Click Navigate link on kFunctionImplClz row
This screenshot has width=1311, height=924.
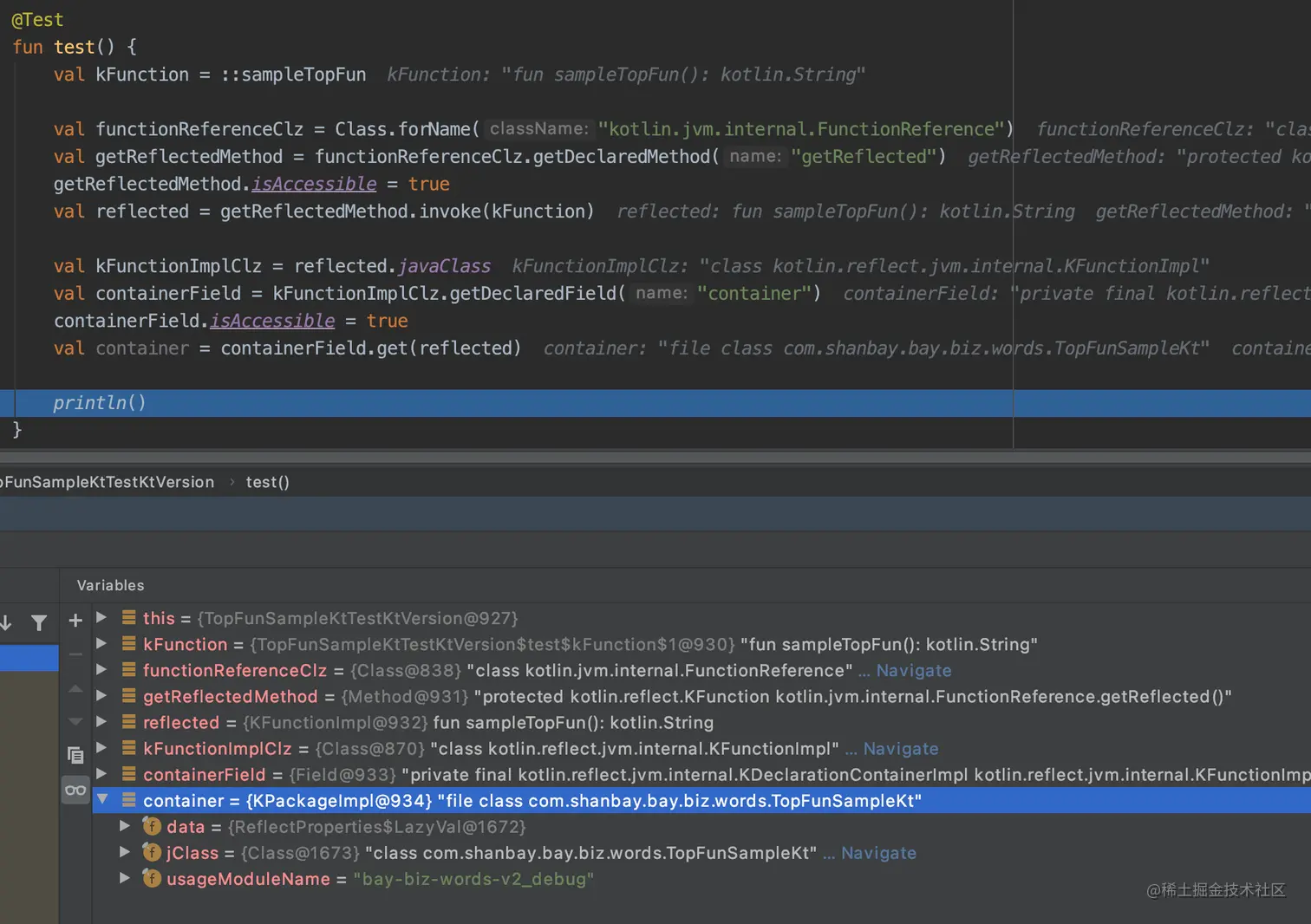pos(901,748)
